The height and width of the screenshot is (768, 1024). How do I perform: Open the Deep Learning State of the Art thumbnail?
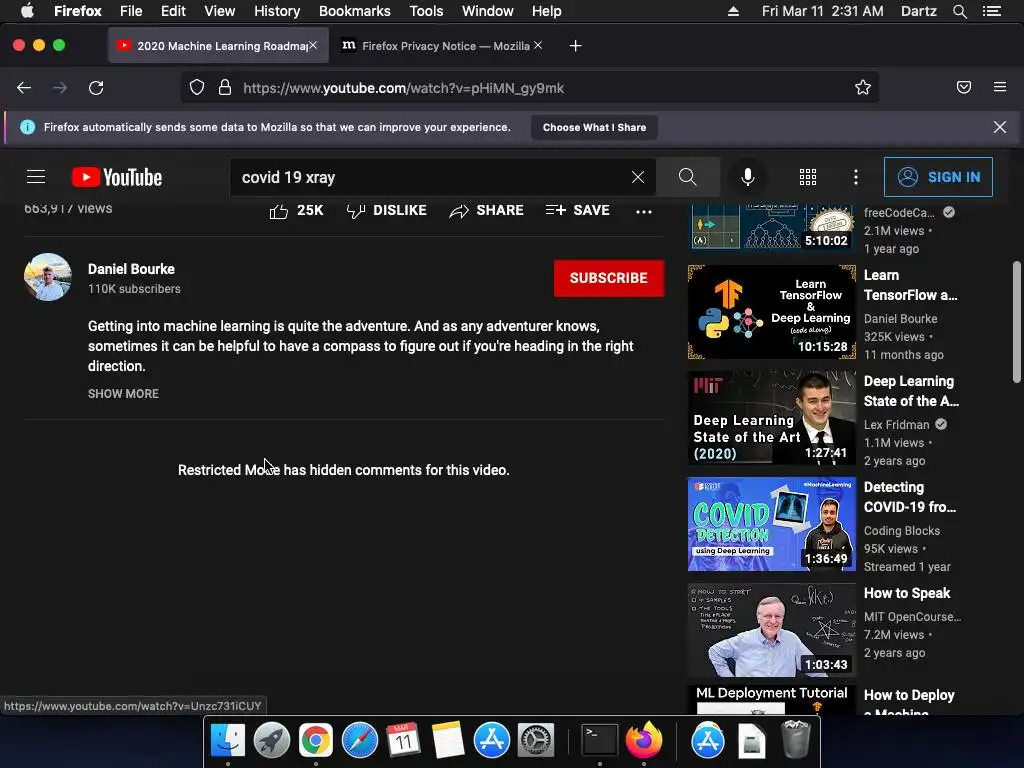771,418
